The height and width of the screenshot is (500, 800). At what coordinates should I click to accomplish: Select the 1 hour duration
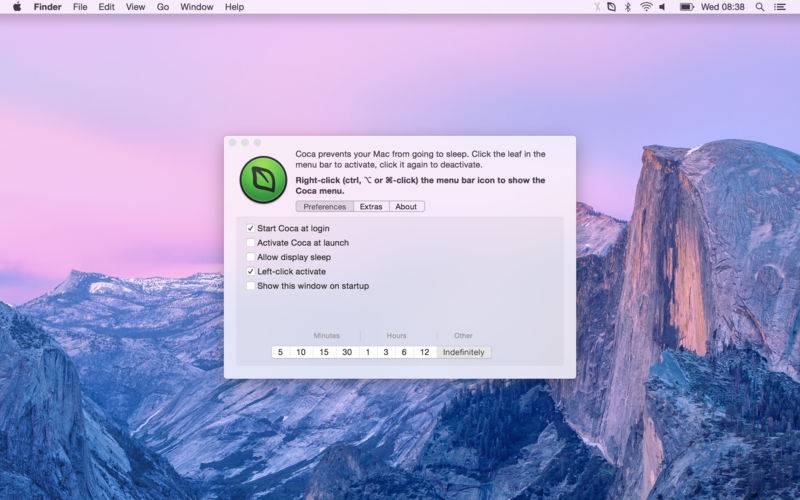(x=368, y=352)
